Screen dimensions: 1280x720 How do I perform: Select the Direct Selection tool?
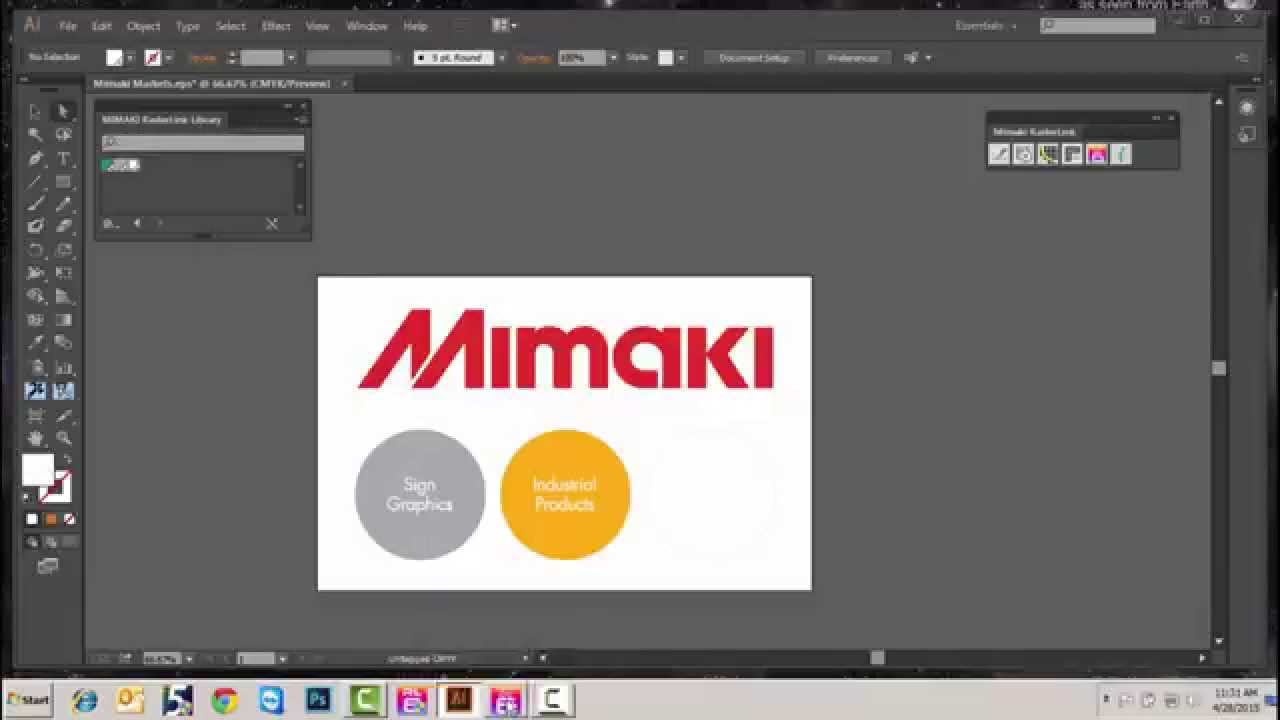63,111
